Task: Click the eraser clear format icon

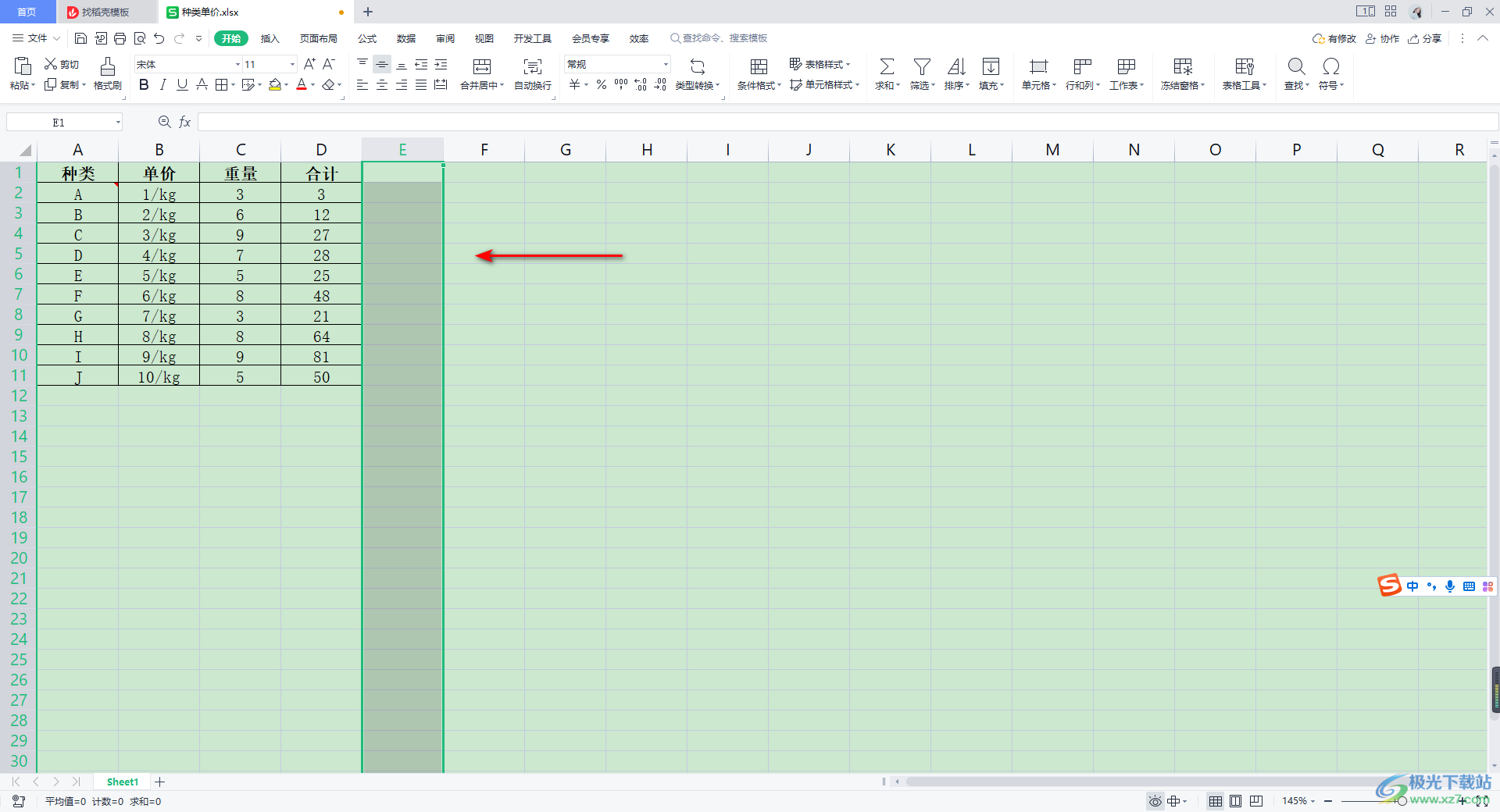Action: [329, 84]
